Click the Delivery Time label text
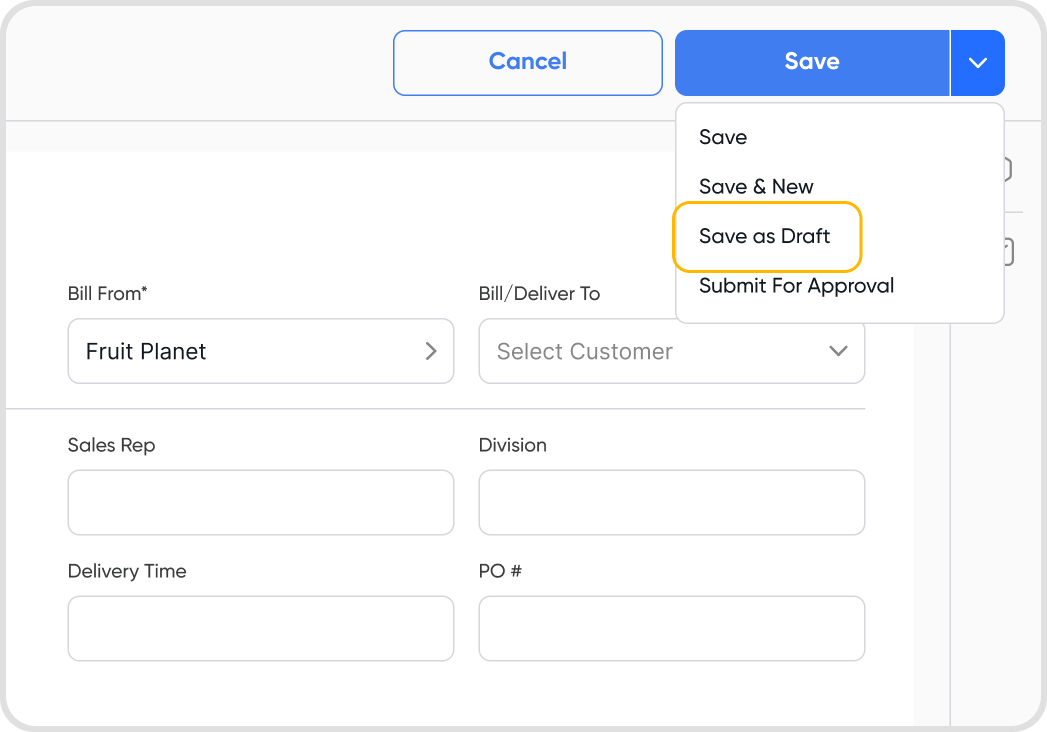The width and height of the screenshot is (1047, 732). [x=127, y=571]
